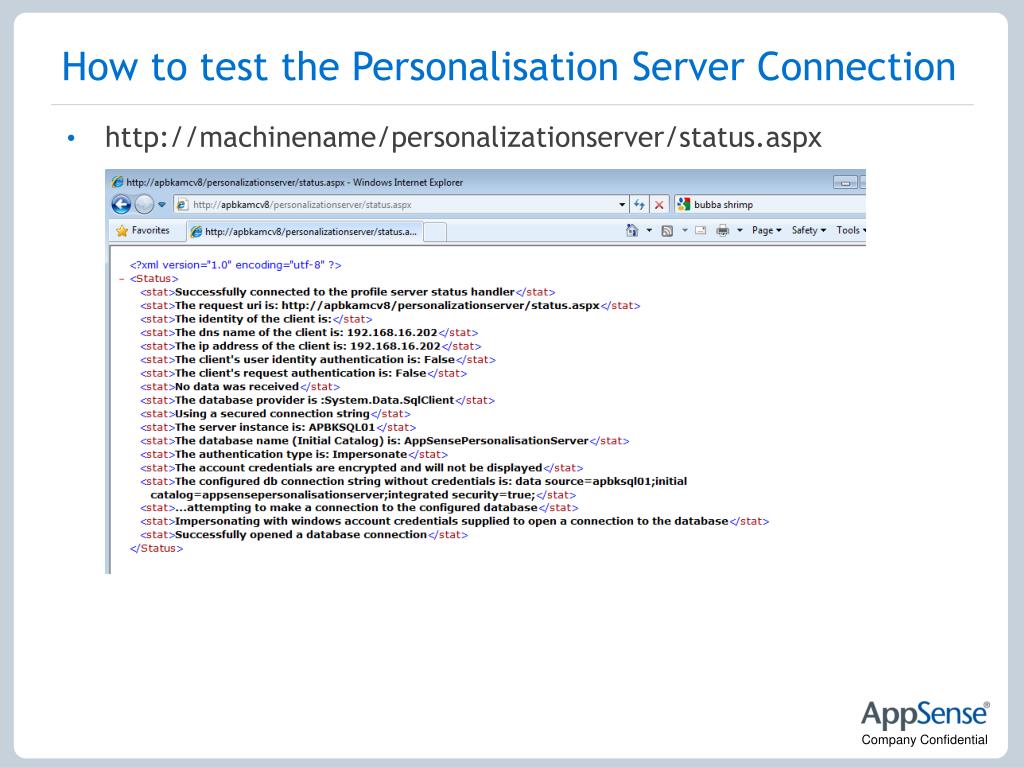Viewport: 1024px width, 768px height.
Task: Click the search box containing bubba shrimp
Action: pyautogui.click(x=771, y=204)
